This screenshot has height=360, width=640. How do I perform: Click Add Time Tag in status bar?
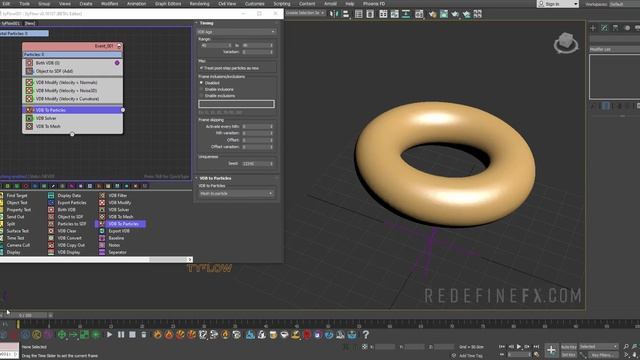point(470,356)
